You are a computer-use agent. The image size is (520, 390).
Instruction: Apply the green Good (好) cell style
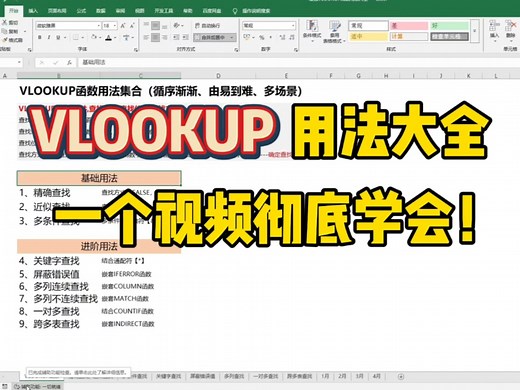click(x=449, y=26)
